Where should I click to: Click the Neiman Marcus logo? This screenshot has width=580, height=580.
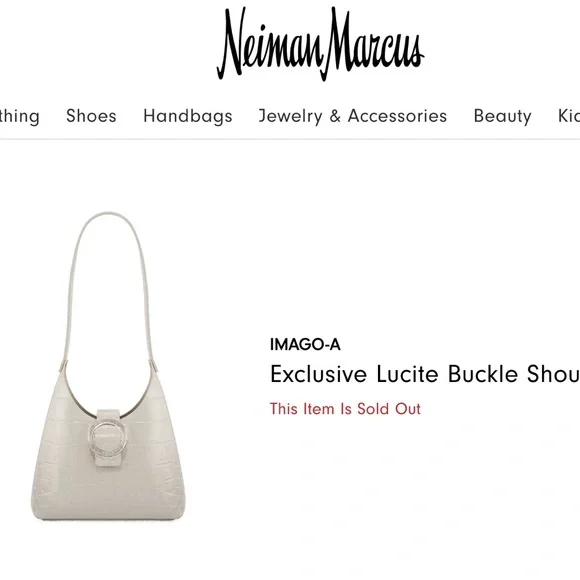point(320,44)
